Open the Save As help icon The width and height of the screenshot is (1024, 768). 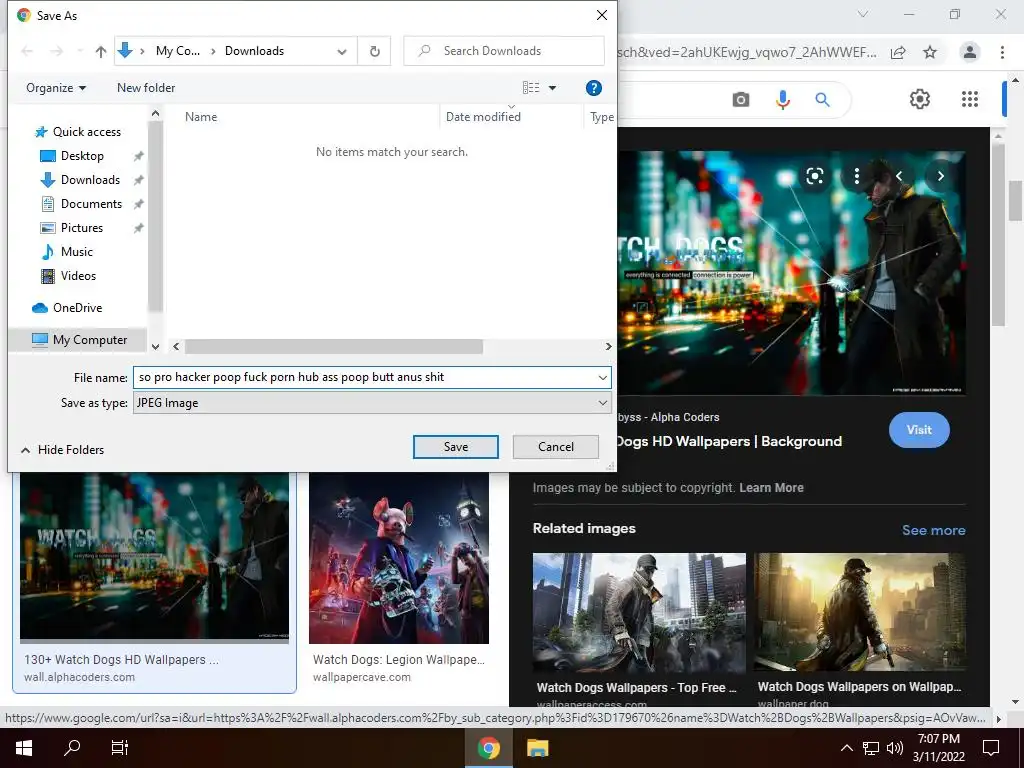click(x=593, y=88)
